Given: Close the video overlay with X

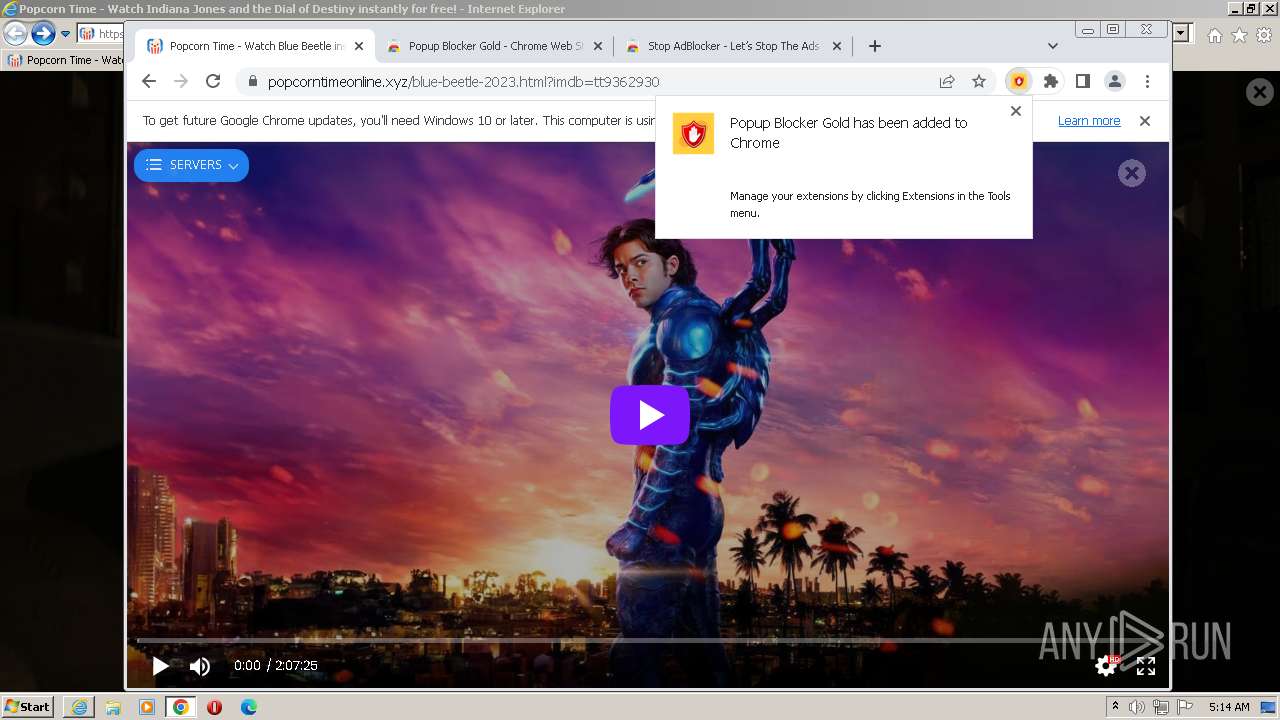Looking at the screenshot, I should [1131, 173].
